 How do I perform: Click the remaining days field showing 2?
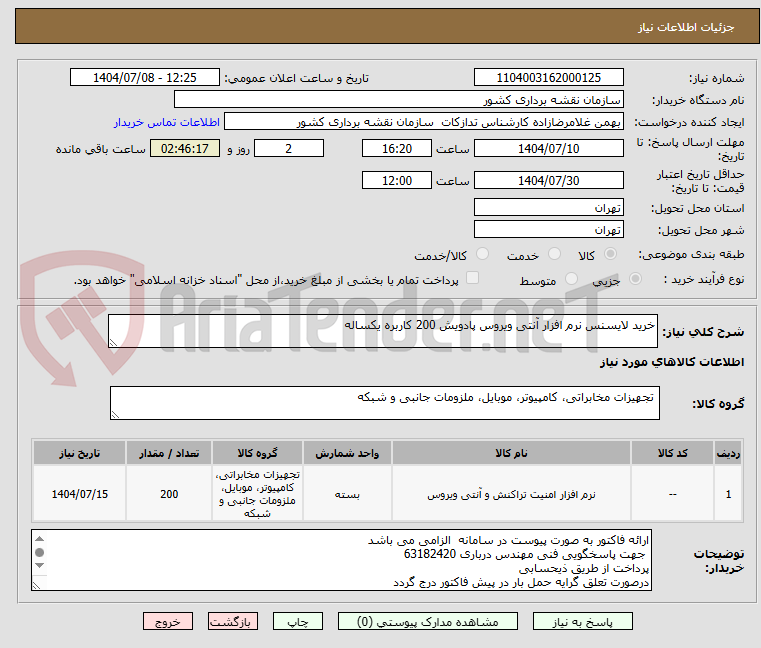pyautogui.click(x=289, y=149)
